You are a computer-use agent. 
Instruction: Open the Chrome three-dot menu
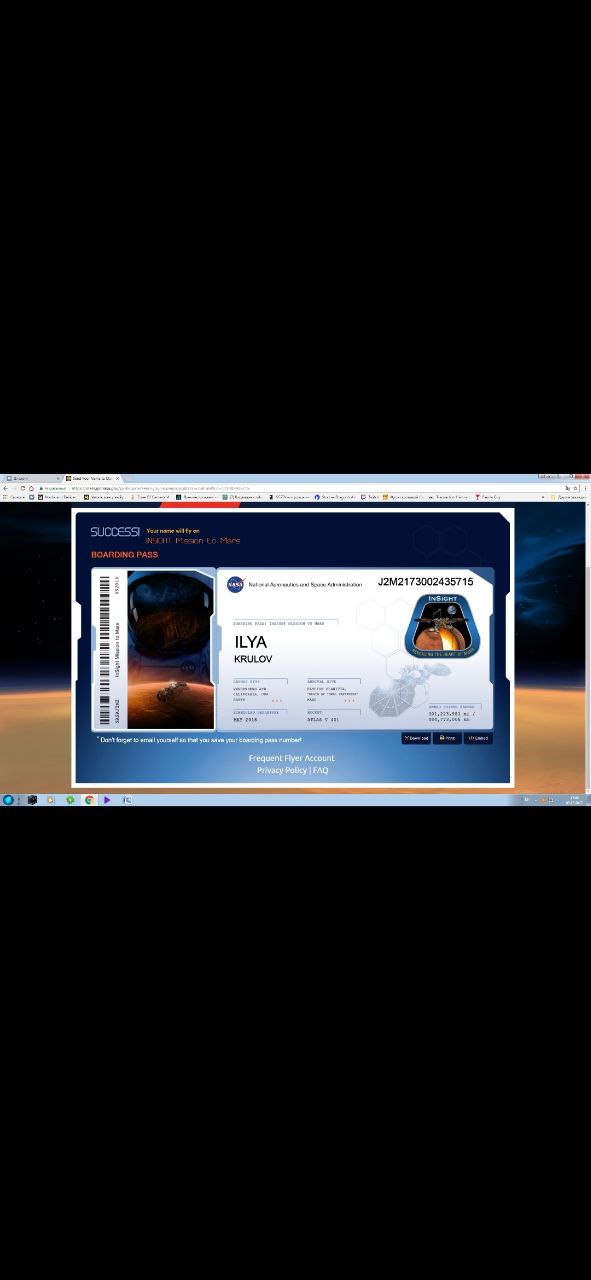click(586, 488)
